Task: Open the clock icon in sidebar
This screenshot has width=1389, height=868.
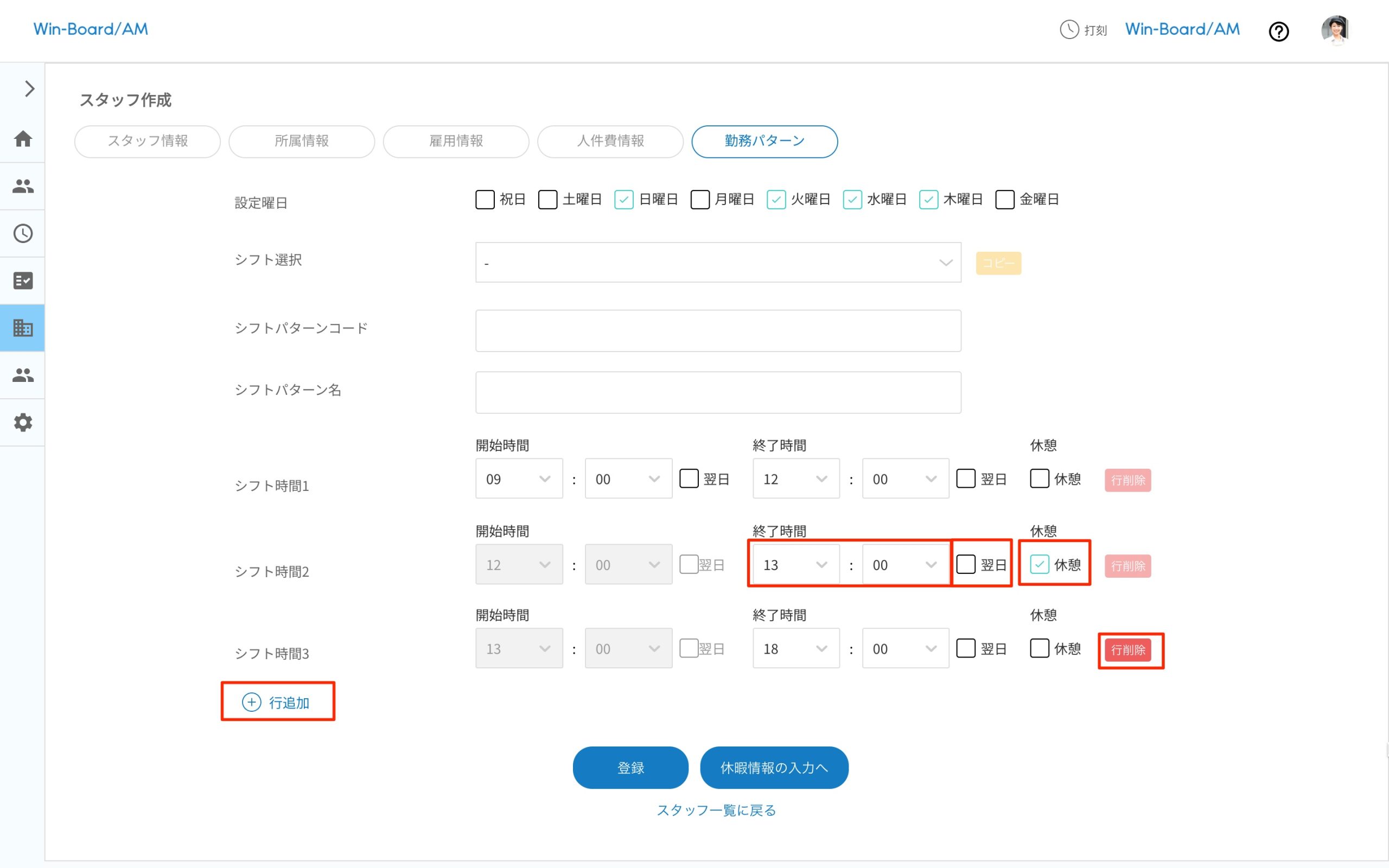Action: [23, 233]
